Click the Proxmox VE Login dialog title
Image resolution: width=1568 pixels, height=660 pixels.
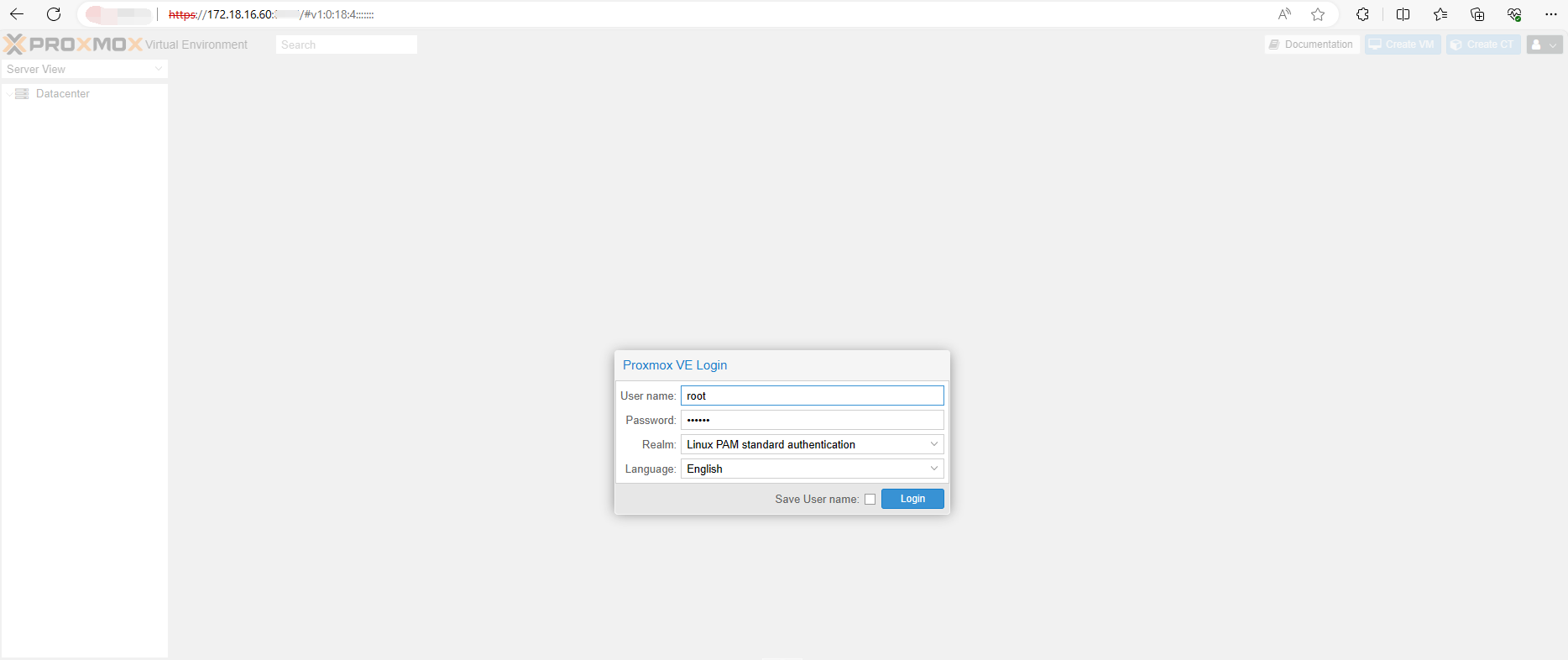point(675,365)
